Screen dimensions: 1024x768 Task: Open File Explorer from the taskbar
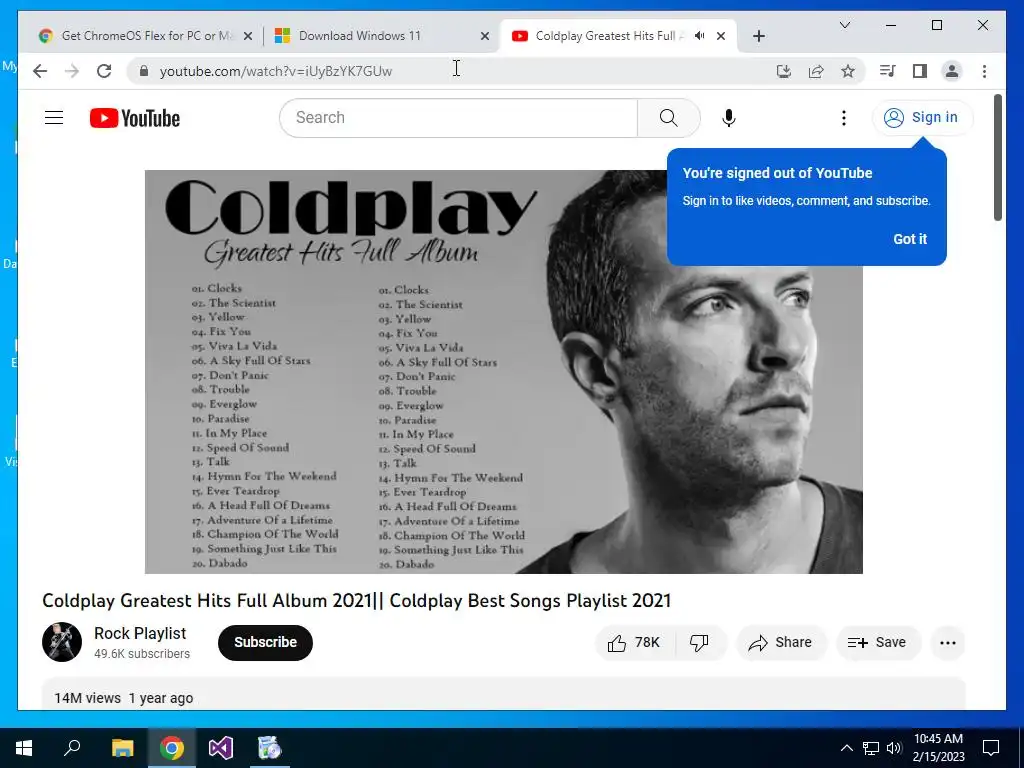(x=122, y=748)
